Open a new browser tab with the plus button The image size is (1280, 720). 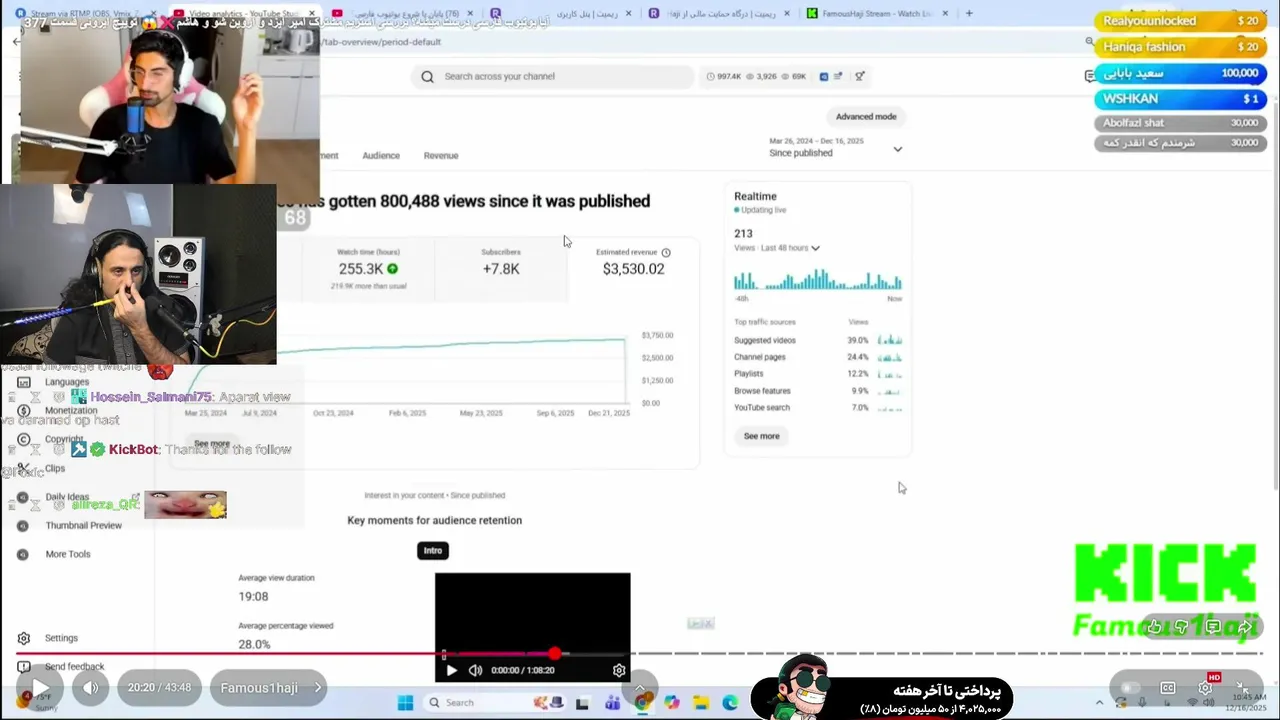969,13
